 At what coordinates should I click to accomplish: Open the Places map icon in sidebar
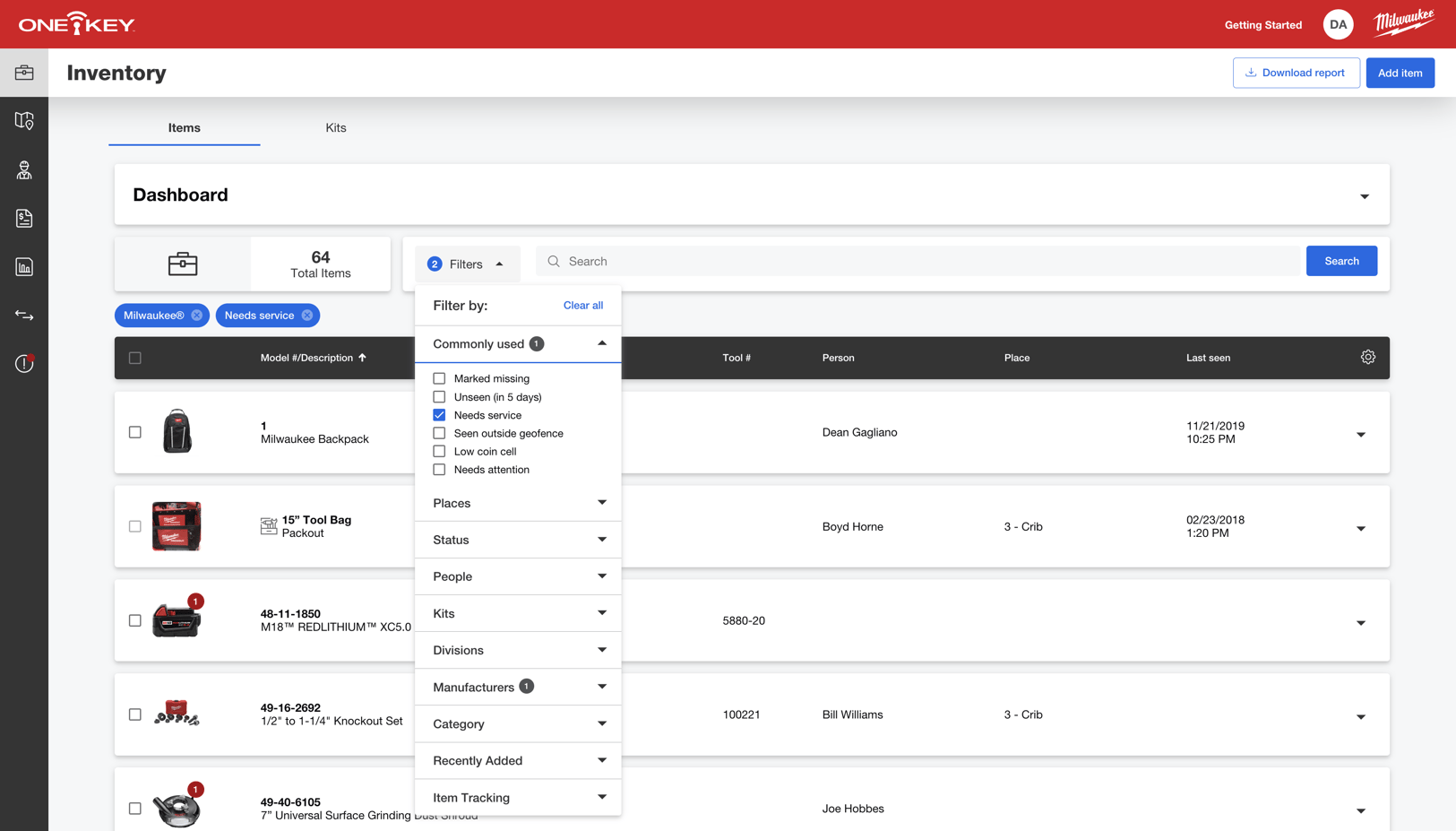[24, 121]
